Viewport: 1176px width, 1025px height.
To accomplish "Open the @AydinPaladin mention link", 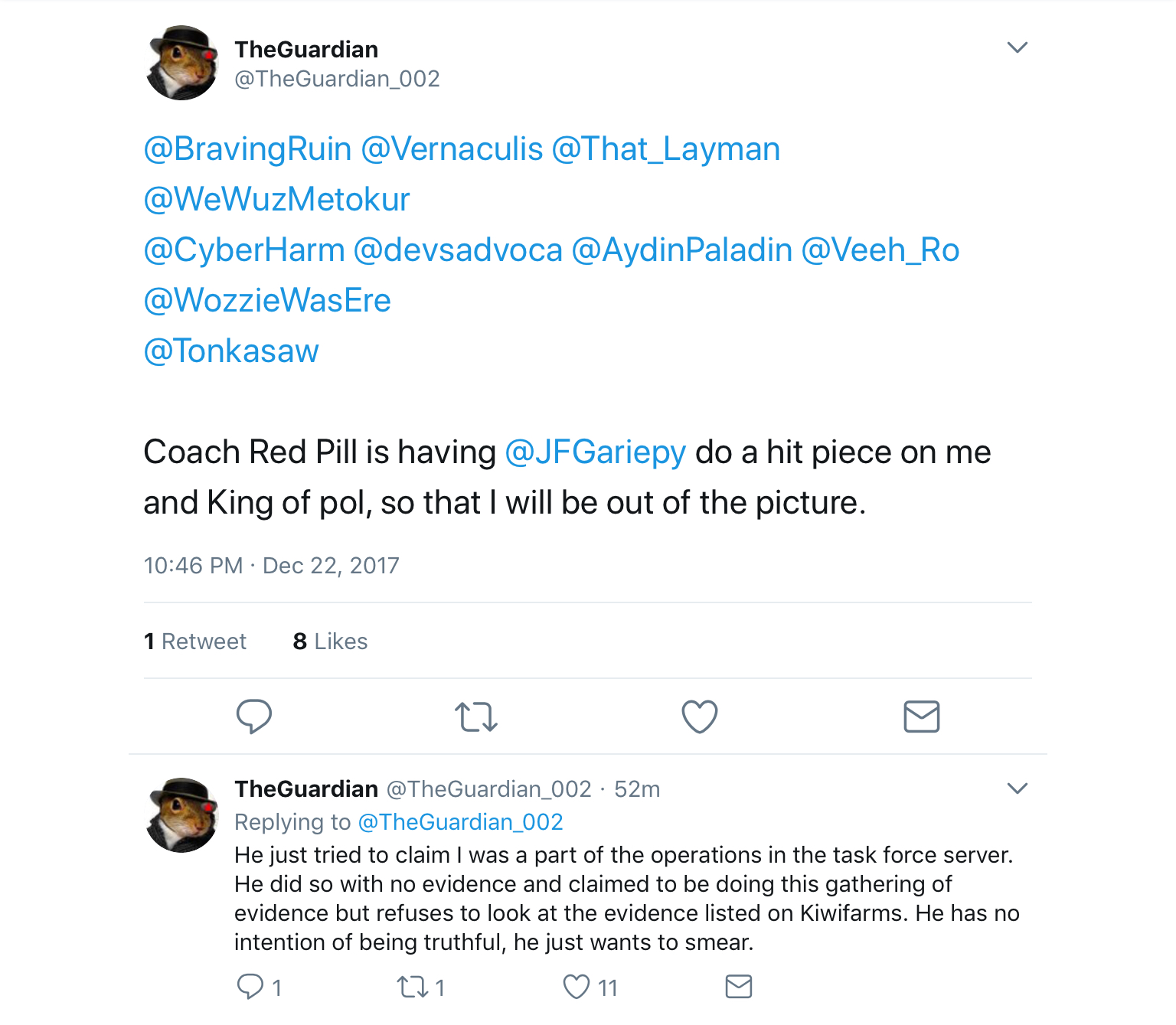I will [x=681, y=250].
